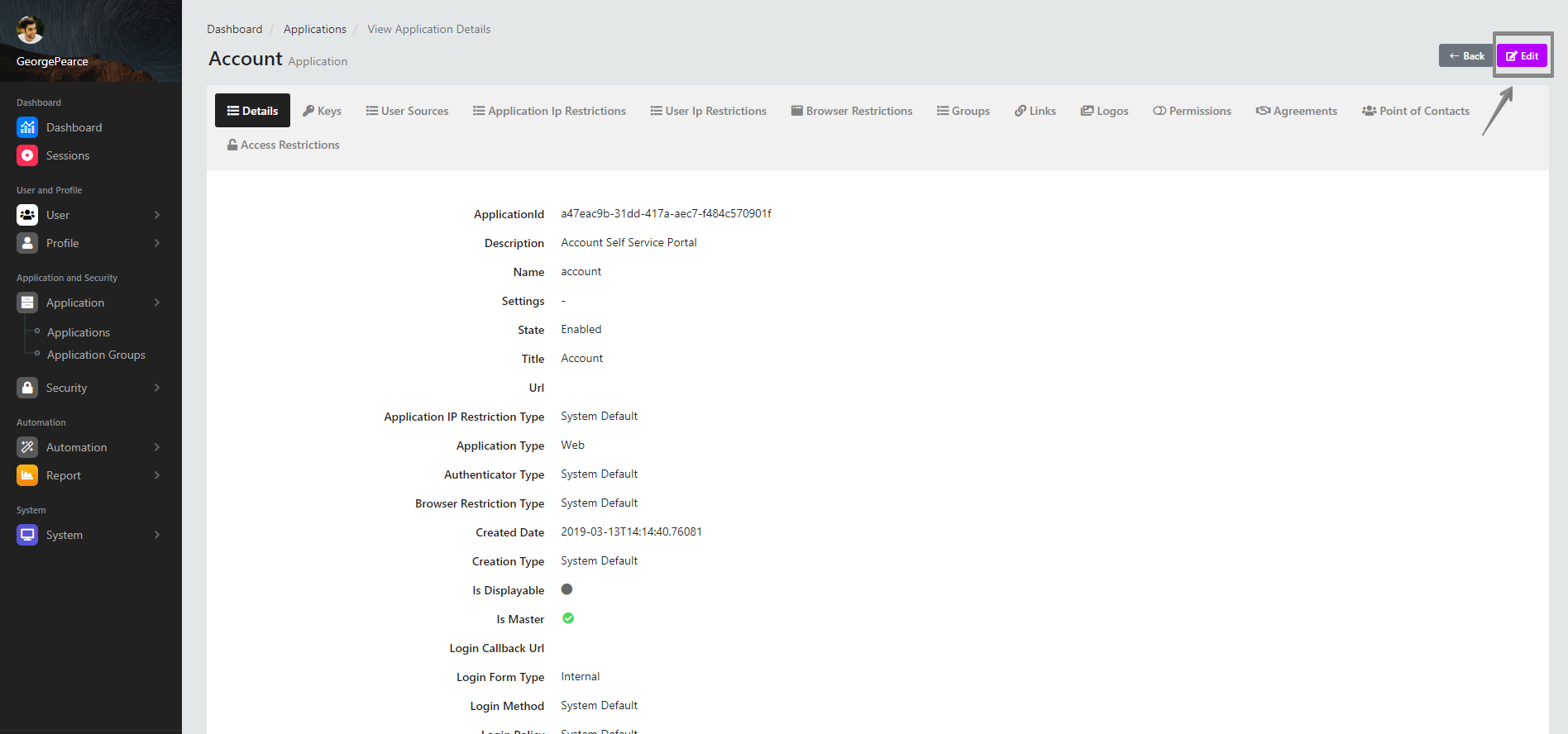Click the Application Type value Web
Viewport: 1568px width, 734px height.
(x=572, y=445)
